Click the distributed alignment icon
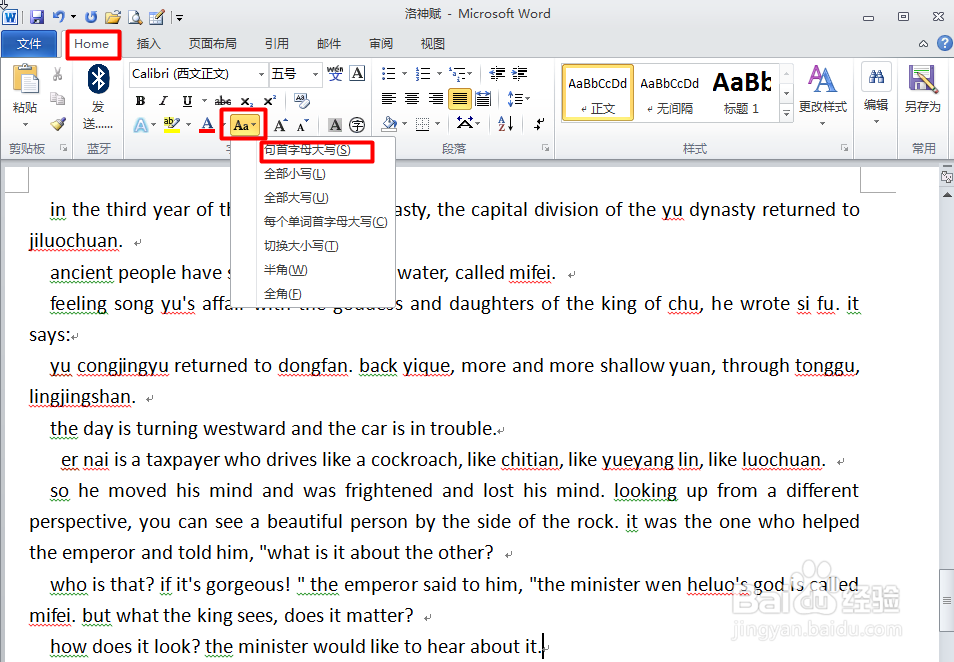This screenshot has height=662, width=954. (483, 99)
